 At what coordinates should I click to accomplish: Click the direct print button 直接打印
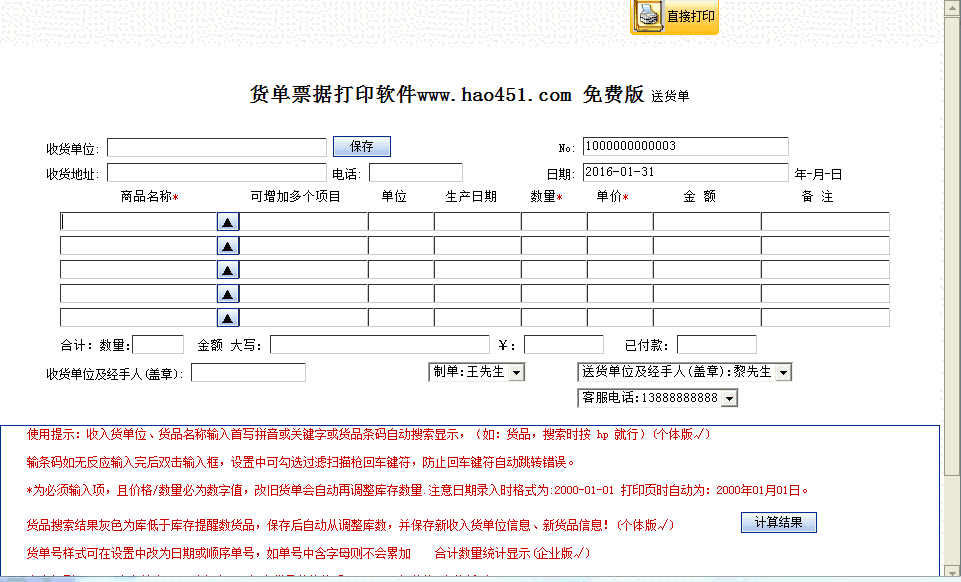(x=674, y=17)
